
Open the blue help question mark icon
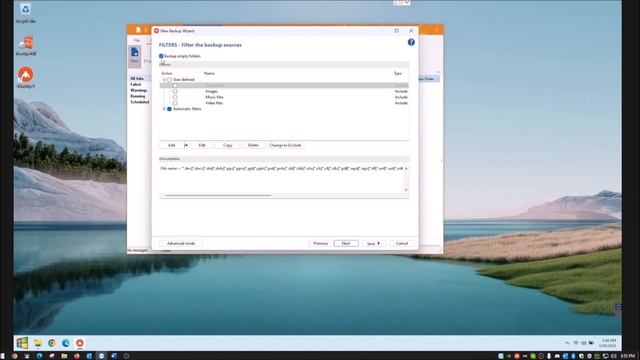[411, 42]
